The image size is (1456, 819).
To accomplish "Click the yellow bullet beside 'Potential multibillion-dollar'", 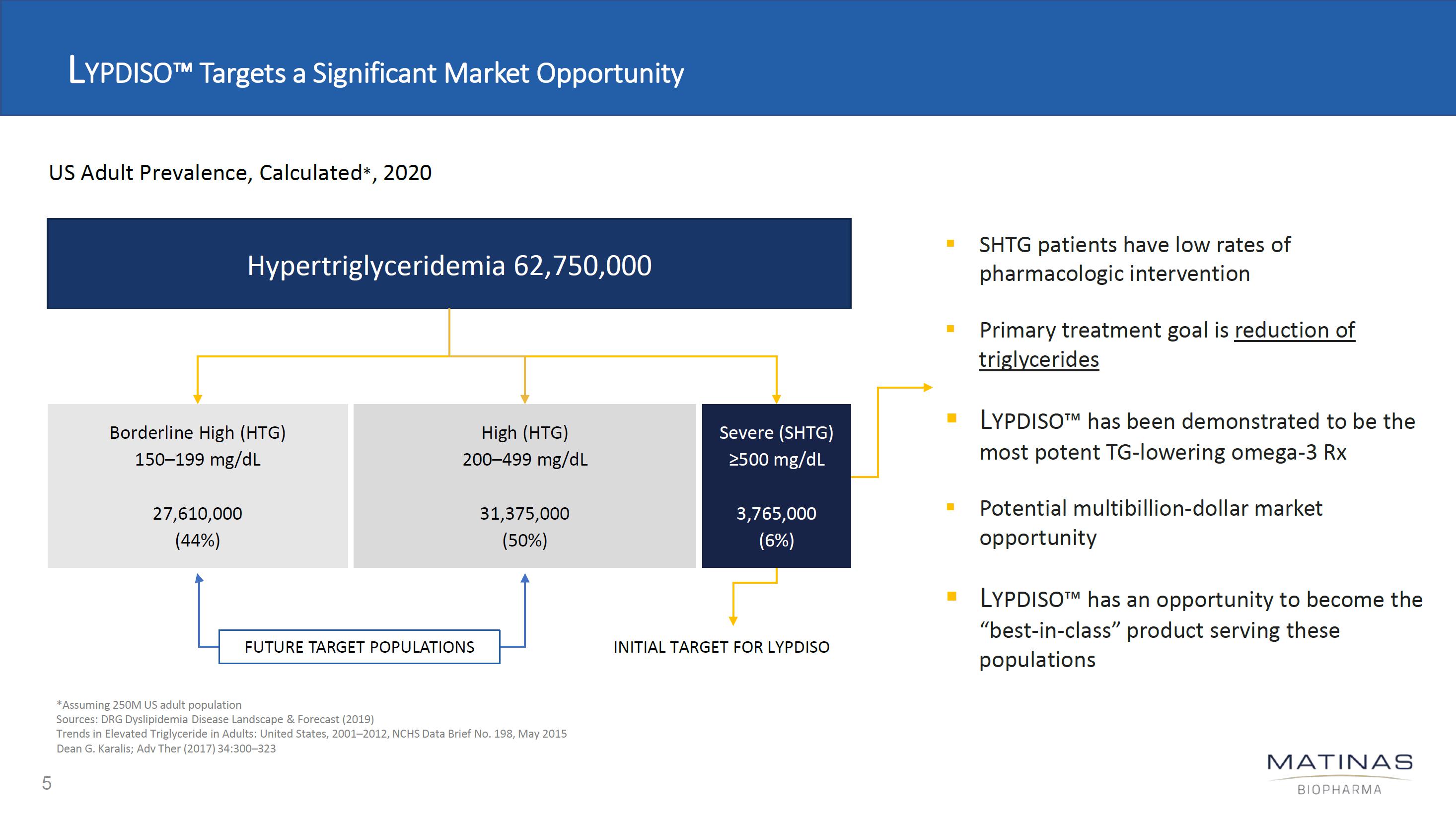I will pos(950,507).
